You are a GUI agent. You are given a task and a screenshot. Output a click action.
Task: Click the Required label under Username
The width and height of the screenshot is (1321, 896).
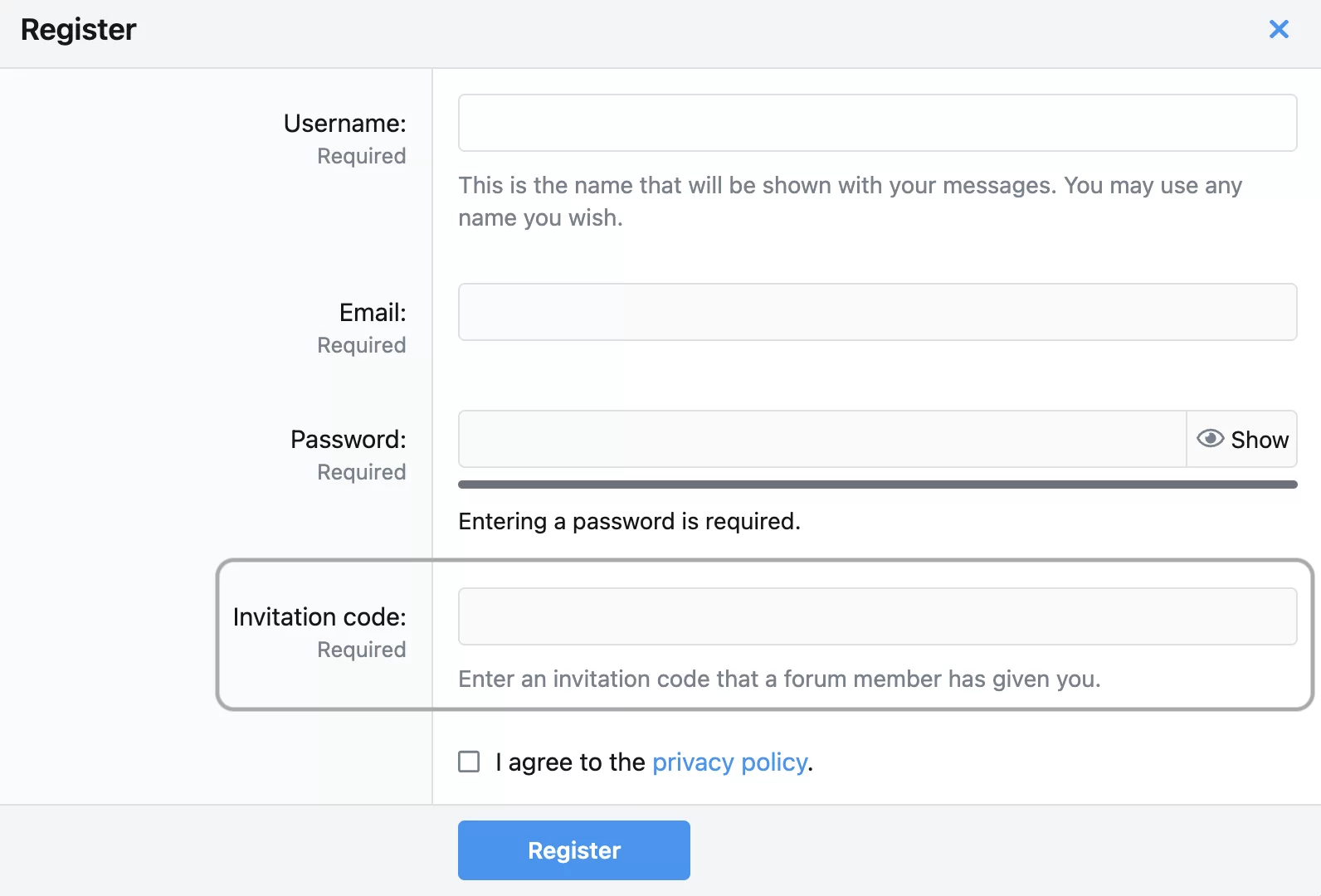pos(361,155)
